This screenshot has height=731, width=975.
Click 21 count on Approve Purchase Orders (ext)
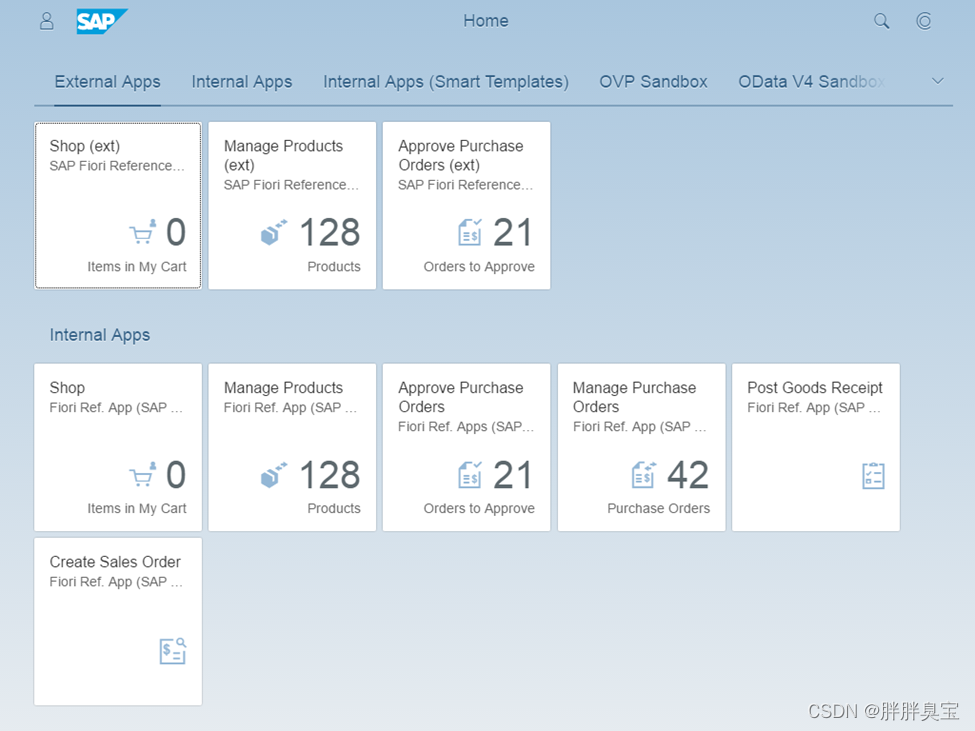click(513, 232)
